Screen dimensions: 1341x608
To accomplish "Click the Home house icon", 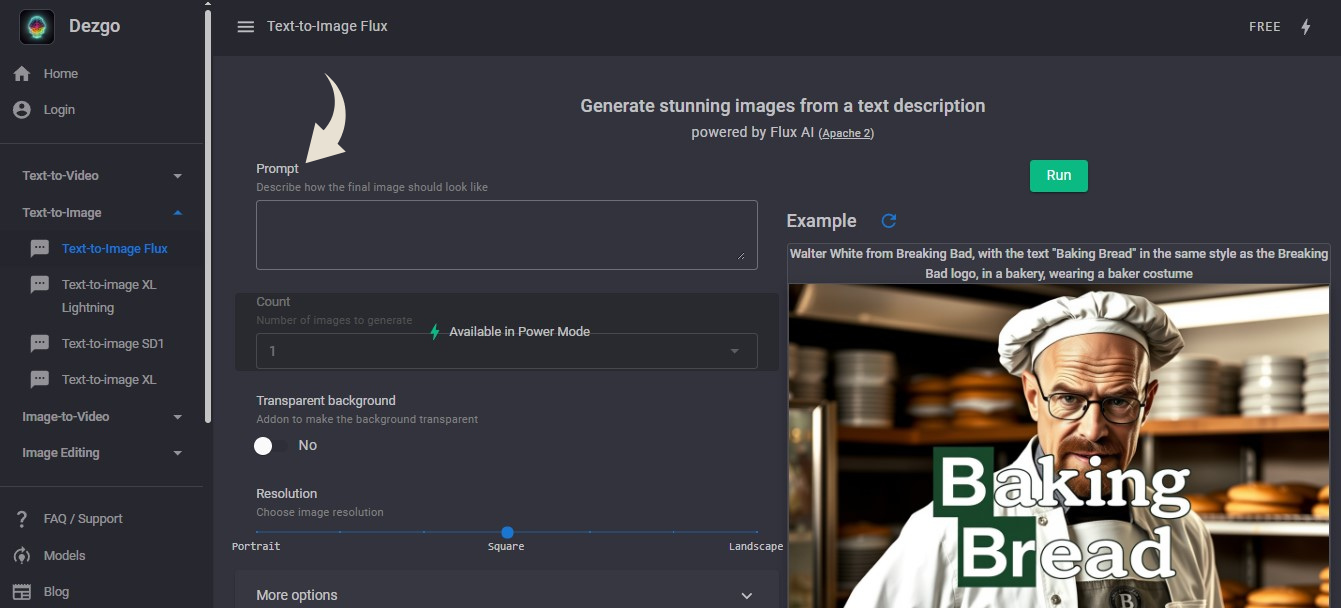I will [22, 74].
